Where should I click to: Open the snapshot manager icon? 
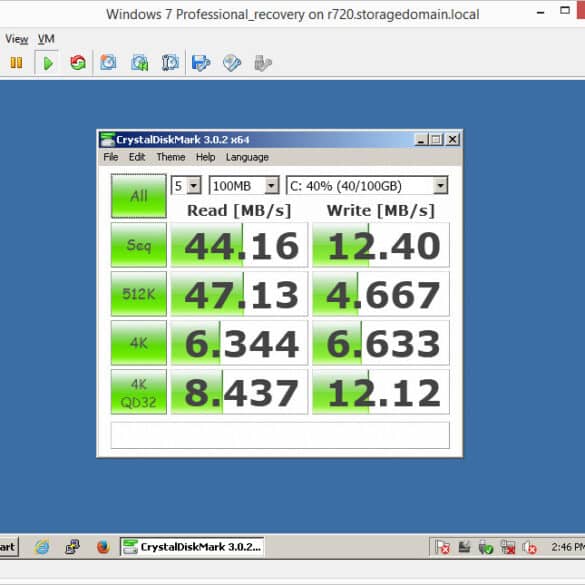[x=170, y=63]
